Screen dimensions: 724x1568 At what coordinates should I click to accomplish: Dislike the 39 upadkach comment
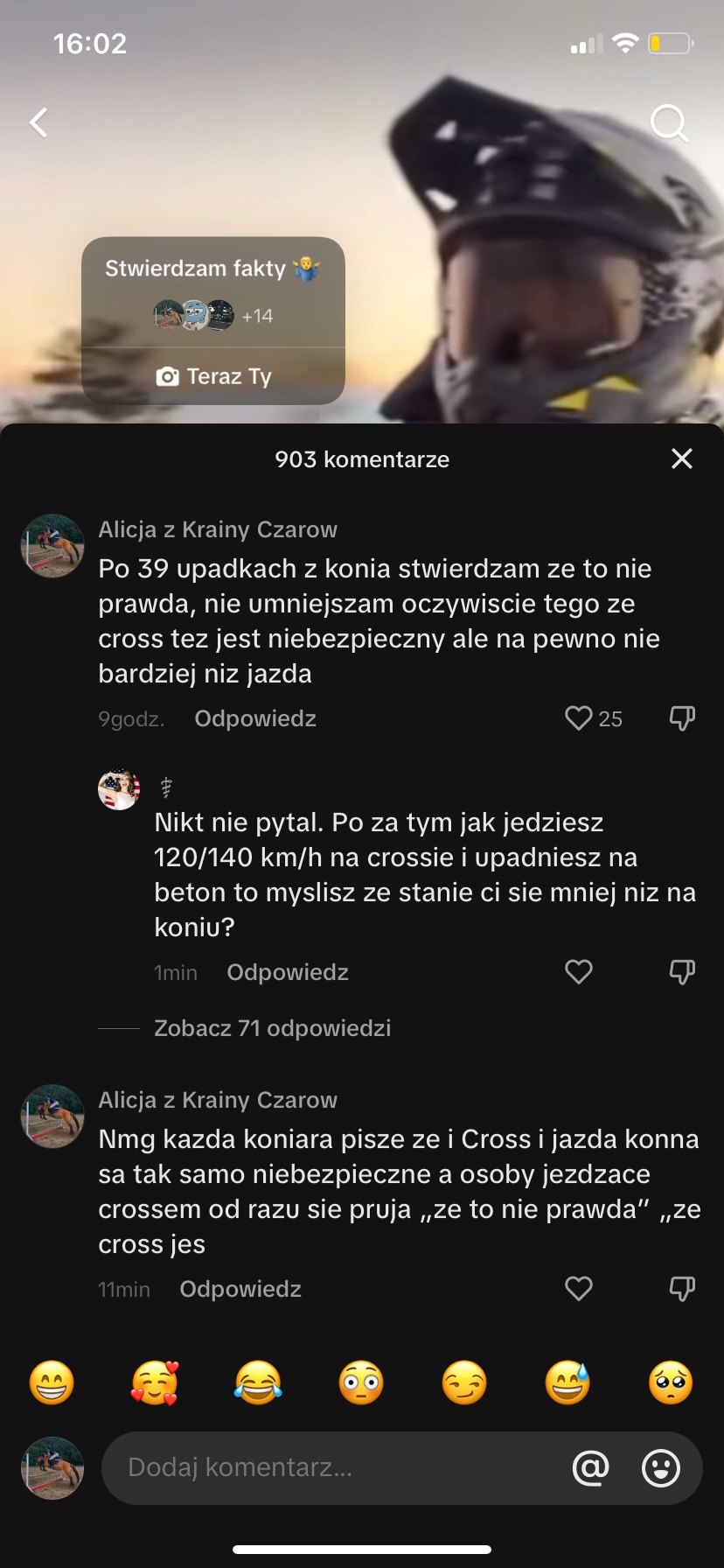(682, 718)
